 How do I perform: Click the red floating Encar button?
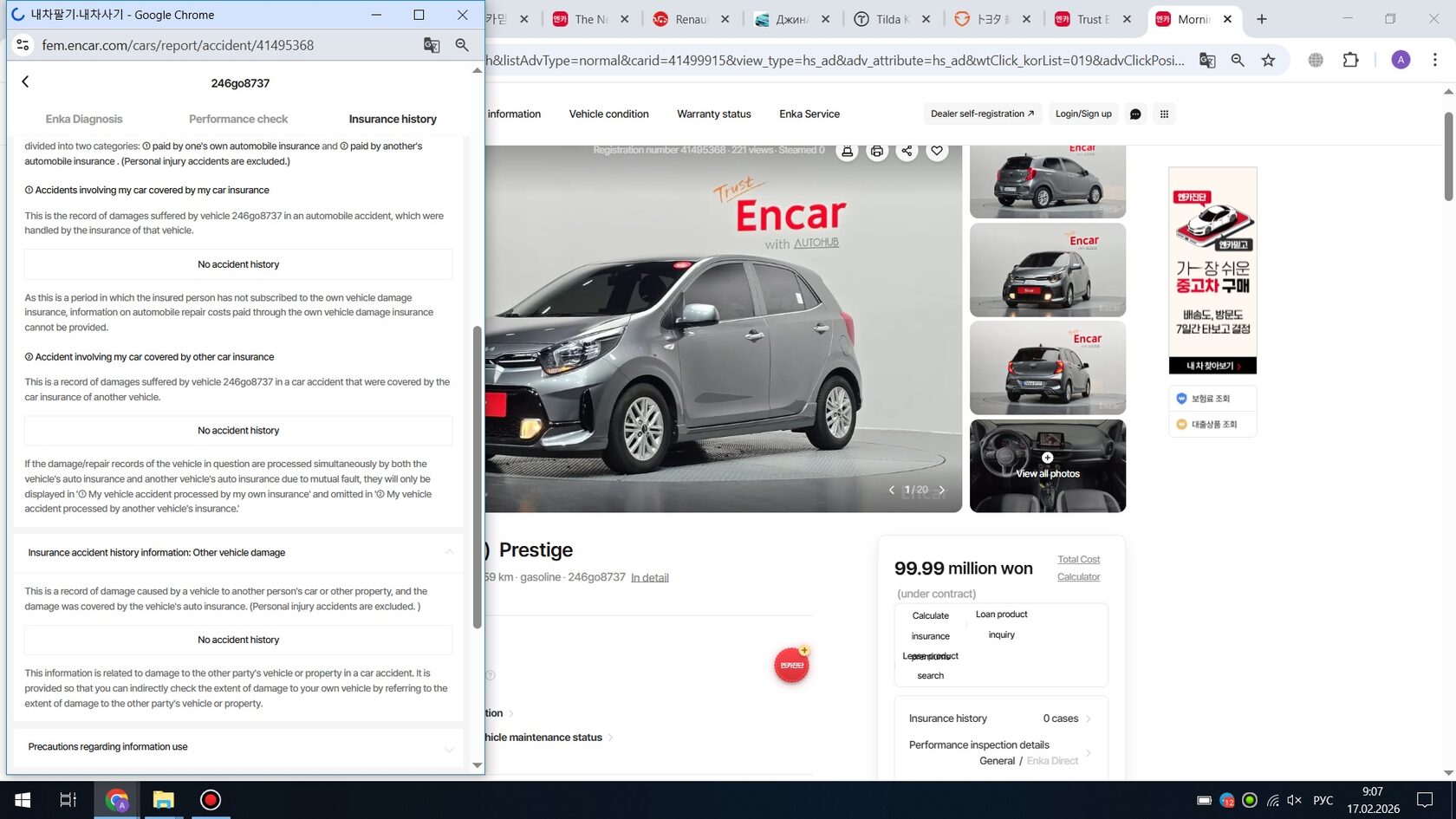pyautogui.click(x=791, y=665)
